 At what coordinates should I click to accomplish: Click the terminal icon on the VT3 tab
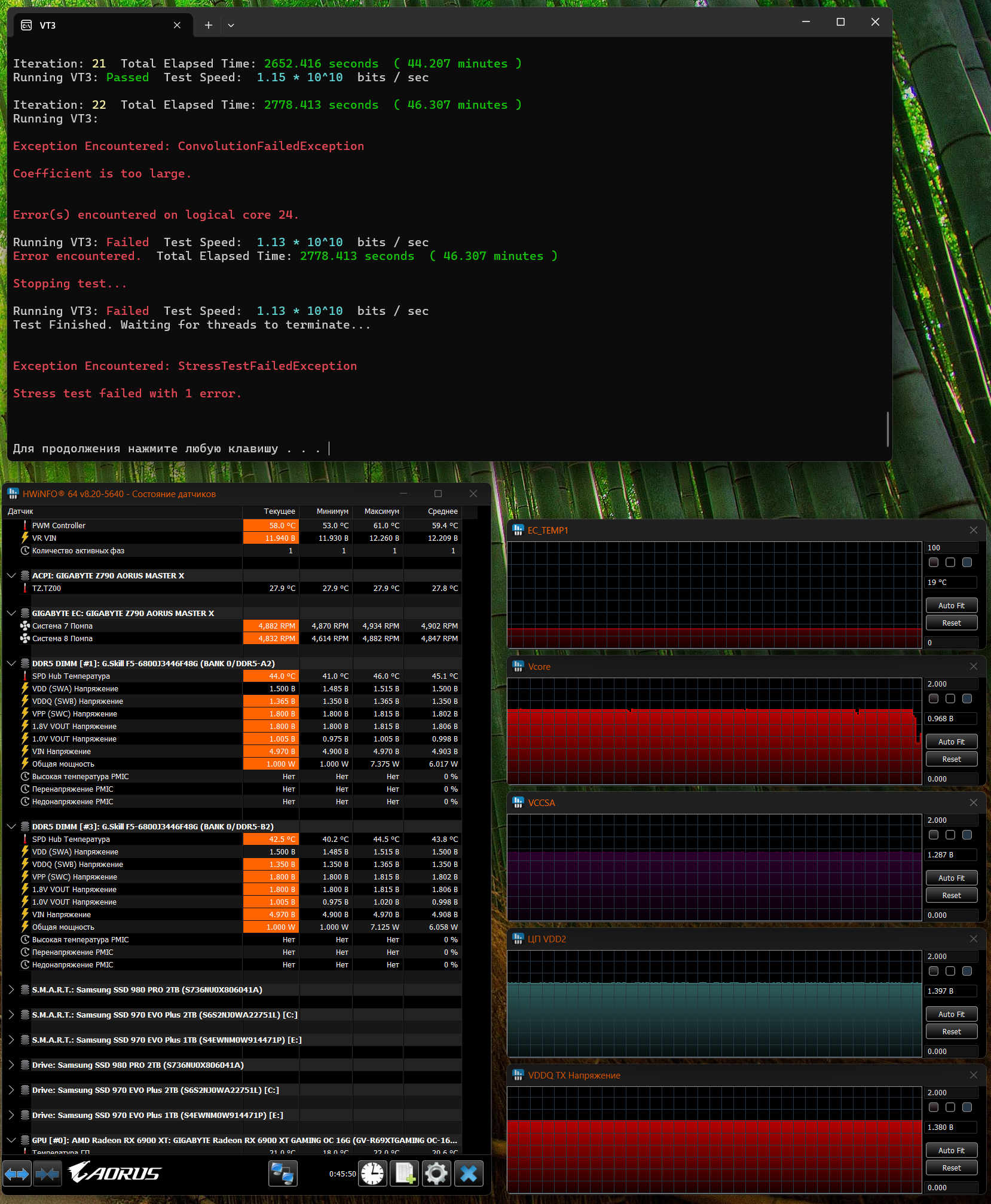pos(26,25)
